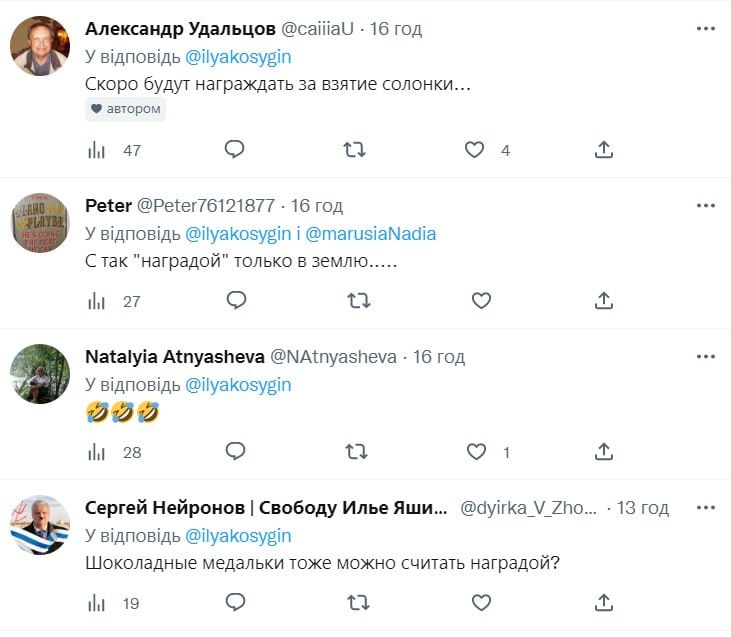Like Natalyia Atnyasheva's tweet
This screenshot has height=637, width=731.
(x=476, y=452)
